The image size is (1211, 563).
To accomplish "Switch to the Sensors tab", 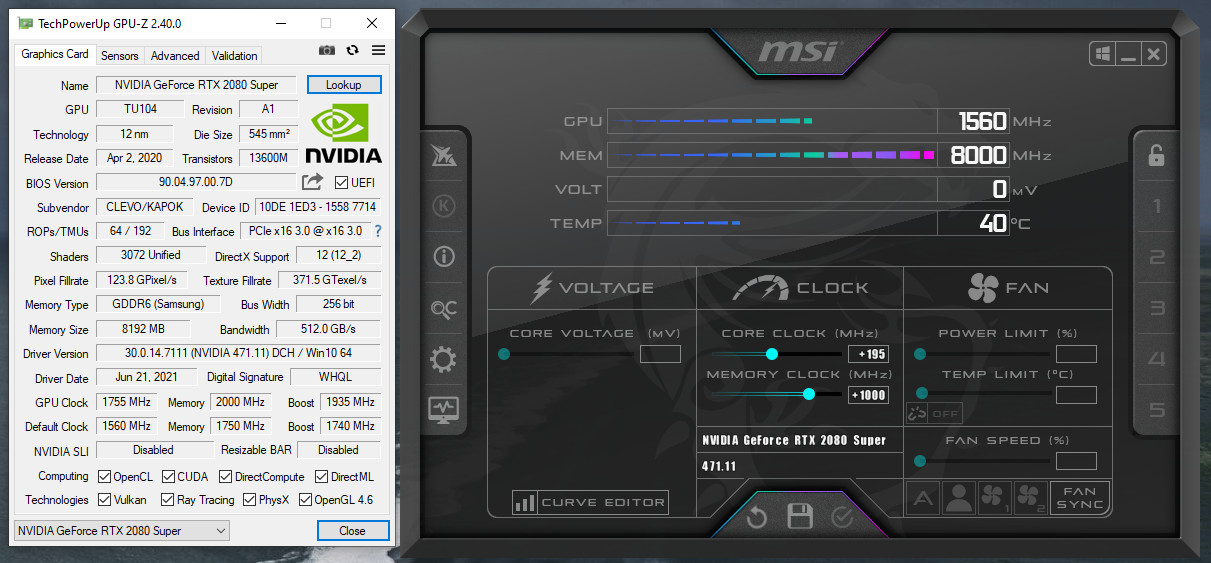I will point(120,56).
